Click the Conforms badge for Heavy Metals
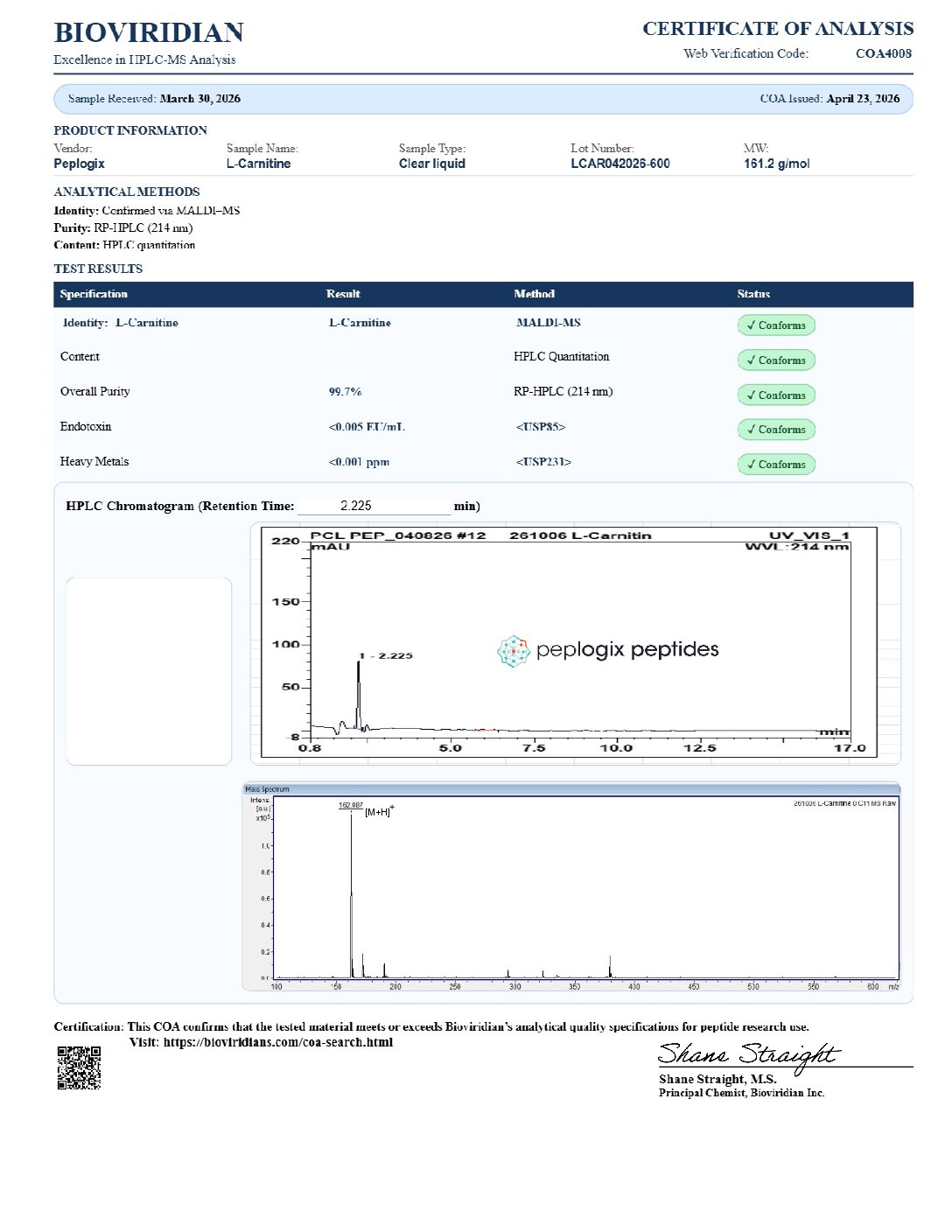 (776, 465)
